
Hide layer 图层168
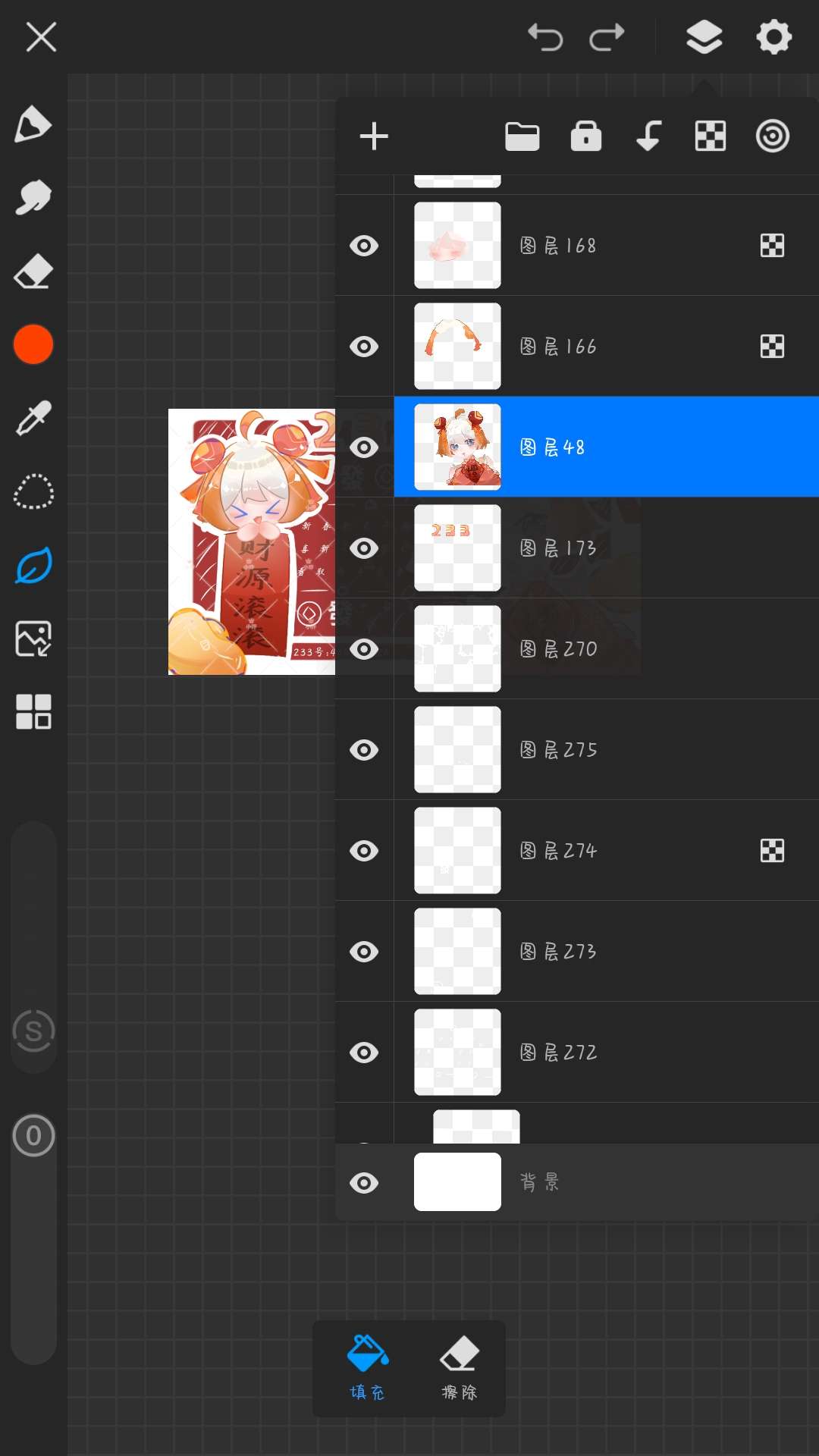[x=364, y=246]
